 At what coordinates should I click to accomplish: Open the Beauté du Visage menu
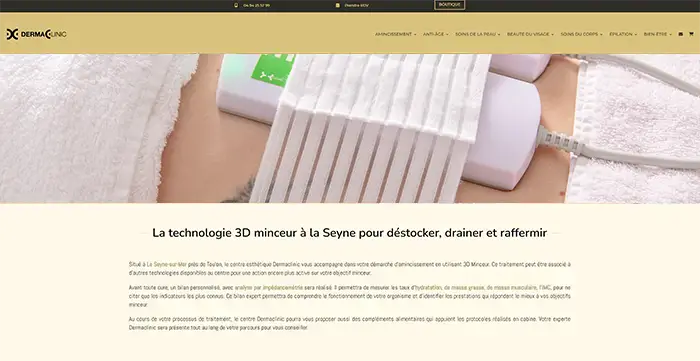528,34
